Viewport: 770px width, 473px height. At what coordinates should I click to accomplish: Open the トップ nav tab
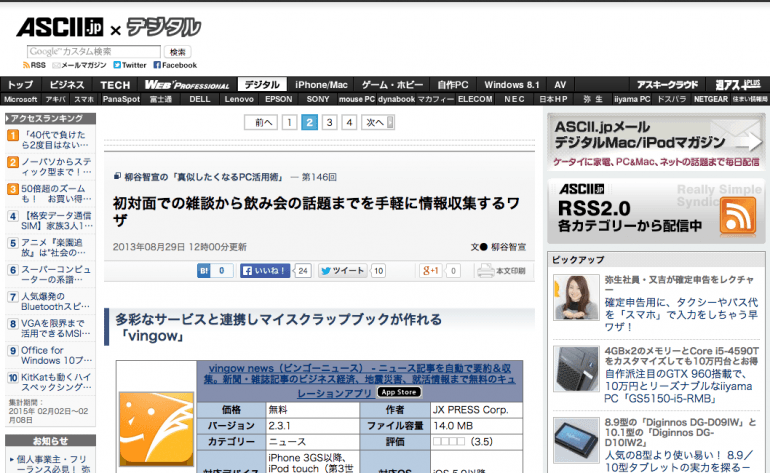click(x=21, y=84)
